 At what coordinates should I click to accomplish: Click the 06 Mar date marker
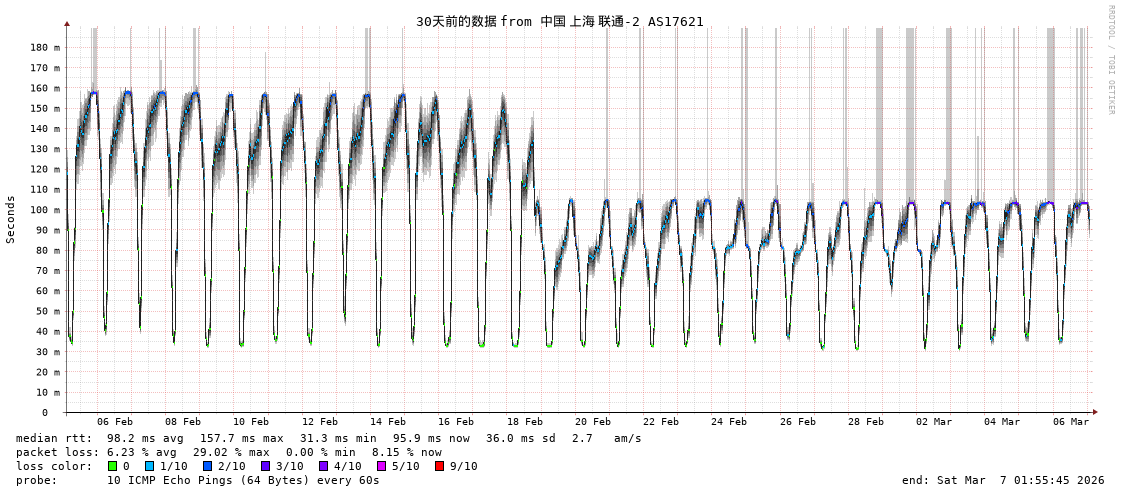click(1071, 422)
